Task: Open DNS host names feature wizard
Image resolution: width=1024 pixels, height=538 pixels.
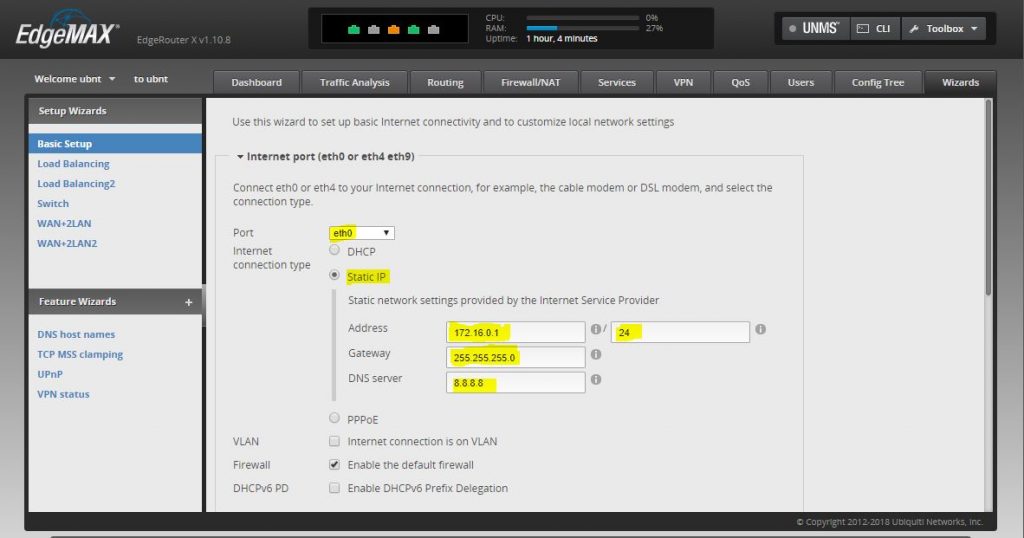Action: pyautogui.click(x=76, y=334)
